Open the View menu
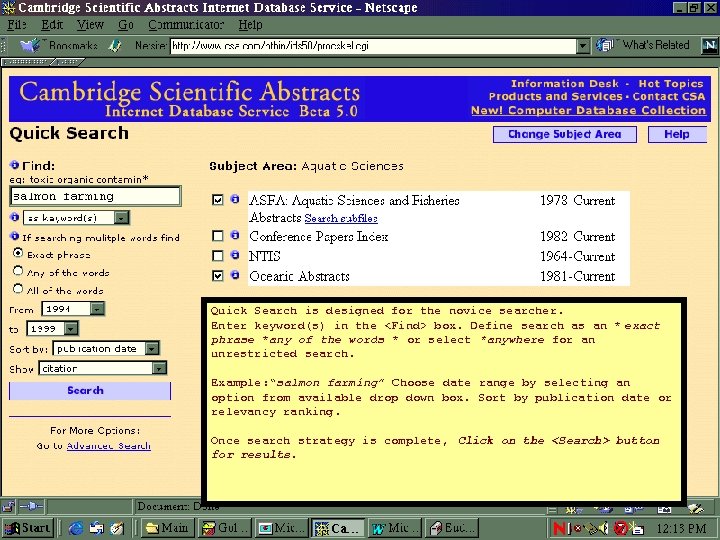 (90, 25)
